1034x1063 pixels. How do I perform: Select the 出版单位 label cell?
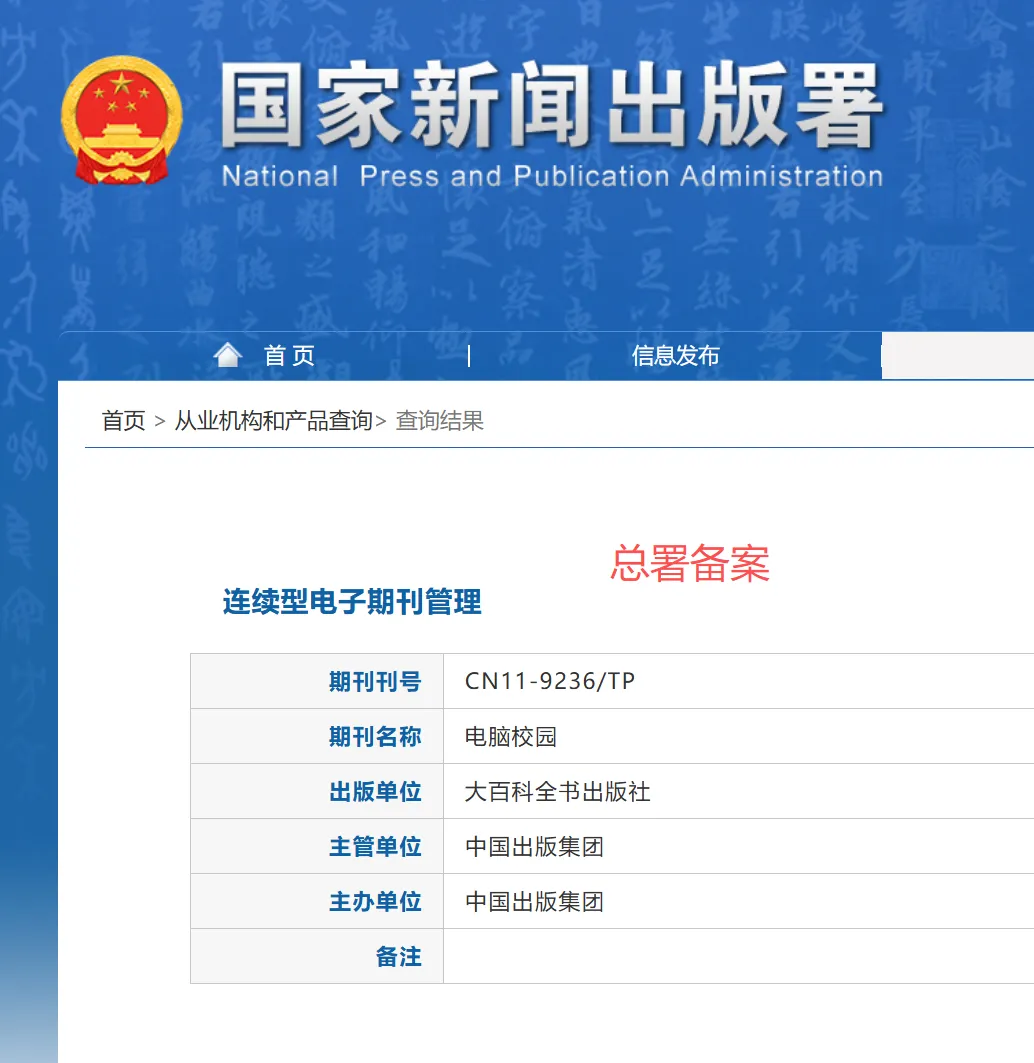[317, 791]
